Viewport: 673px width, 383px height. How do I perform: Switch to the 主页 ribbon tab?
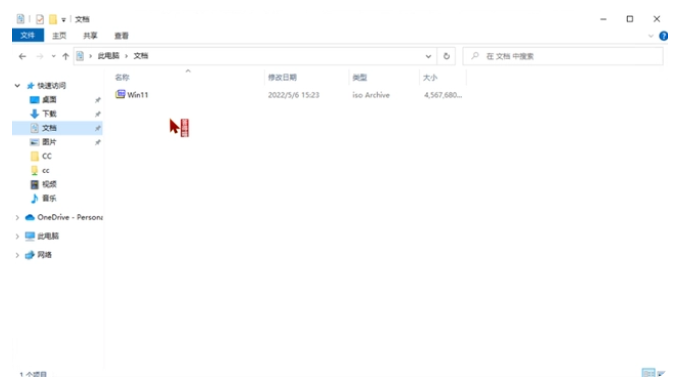[x=59, y=36]
